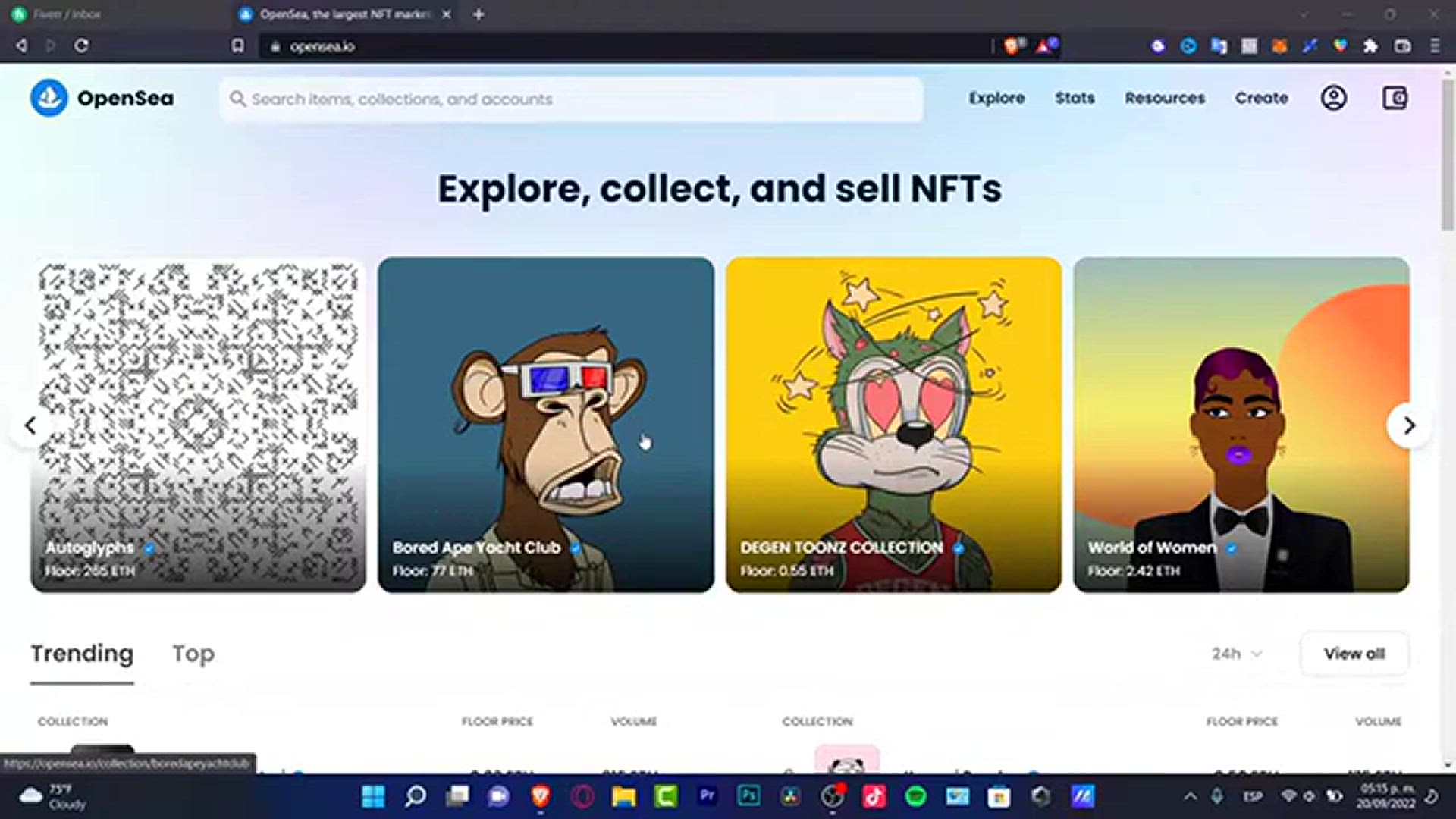
Task: Open the Stats menu
Action: pyautogui.click(x=1075, y=98)
